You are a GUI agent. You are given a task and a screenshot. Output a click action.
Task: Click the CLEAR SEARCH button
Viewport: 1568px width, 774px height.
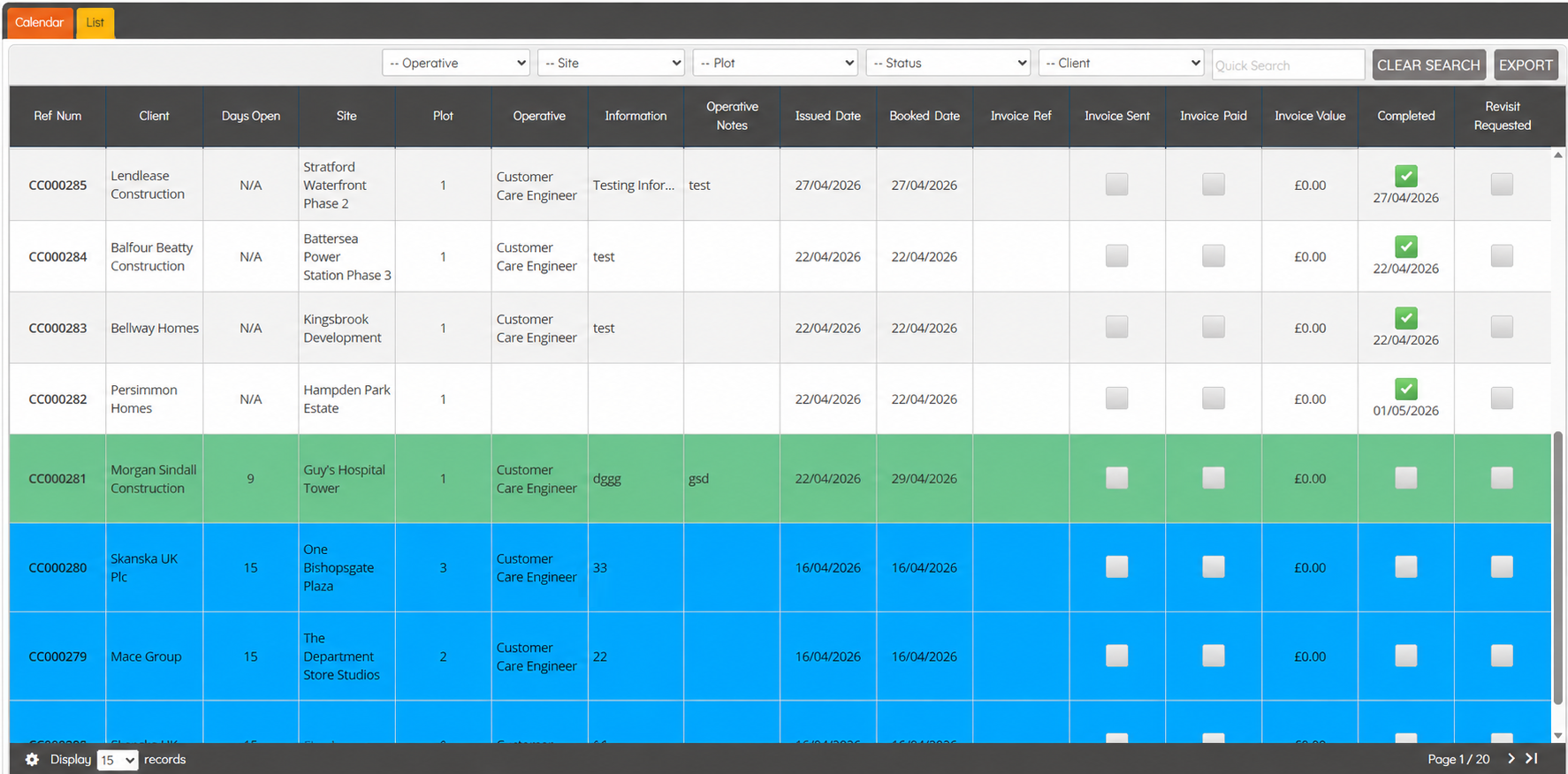[x=1428, y=64]
